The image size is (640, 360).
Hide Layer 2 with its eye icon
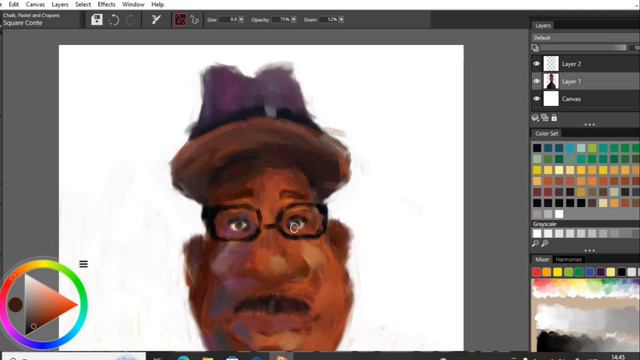[536, 64]
